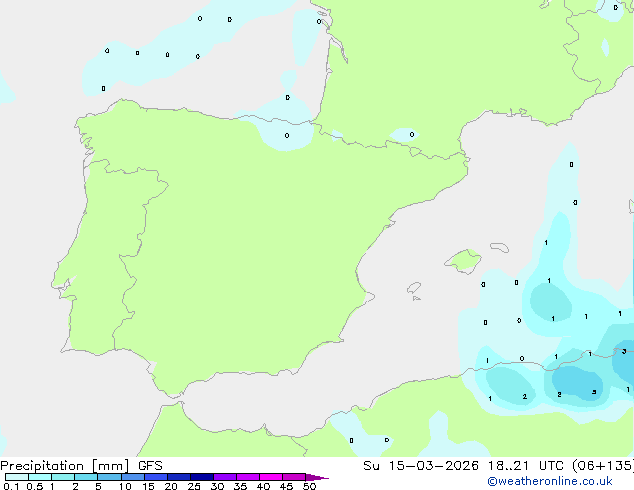The width and height of the screenshot is (634, 490).
Task: Select the legend swatch between 20 and 25
Action: tap(179, 477)
